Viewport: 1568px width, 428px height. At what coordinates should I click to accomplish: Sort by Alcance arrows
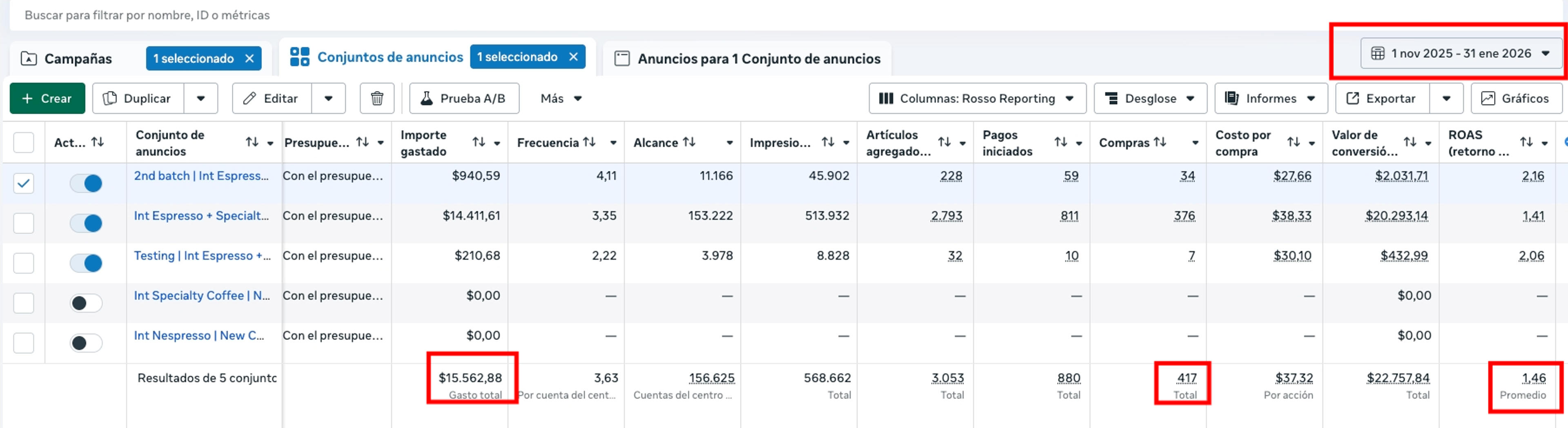tap(688, 142)
